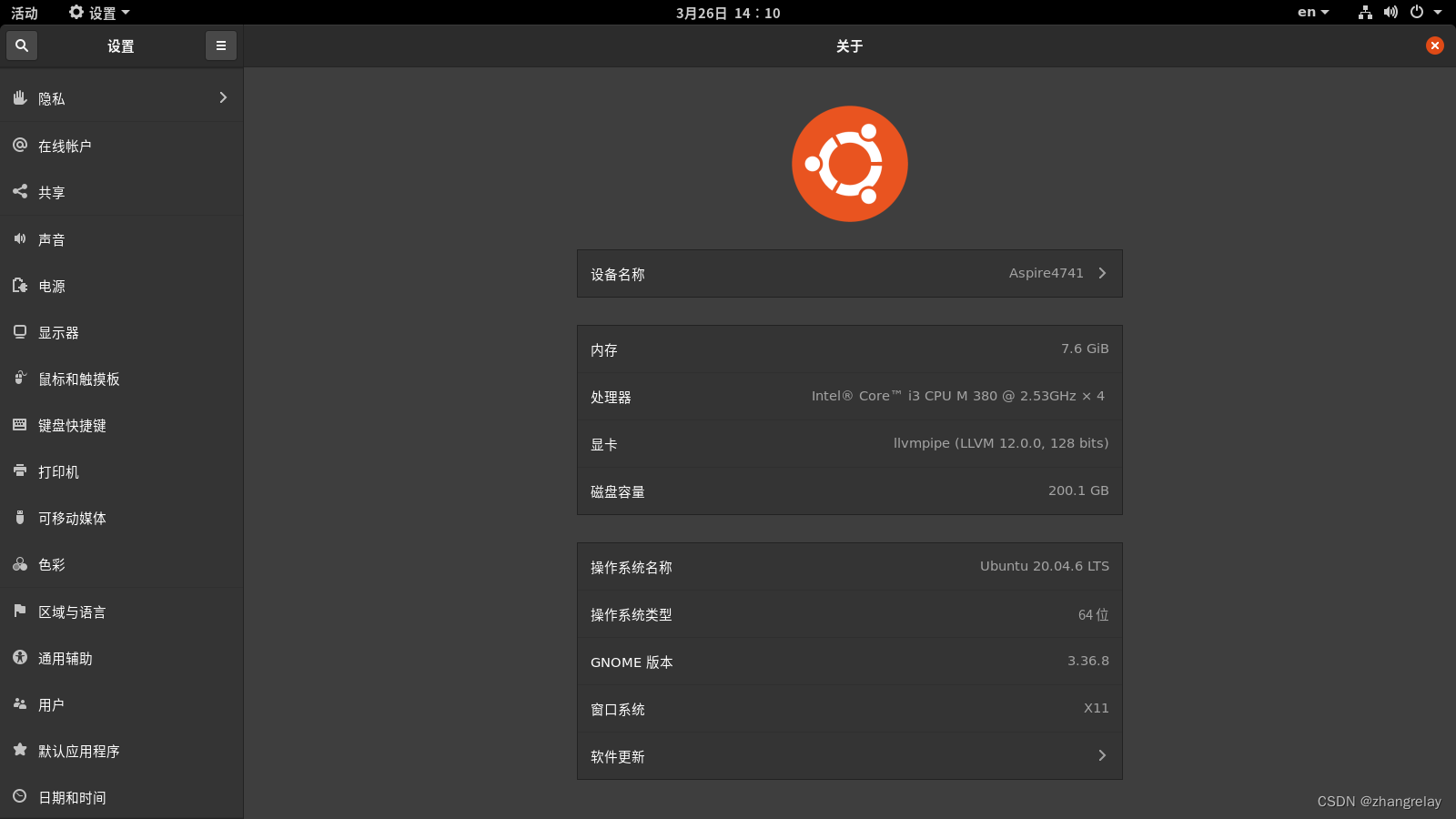Click the power icon in top bar
Screen dimensions: 1456x819
coord(1417,13)
